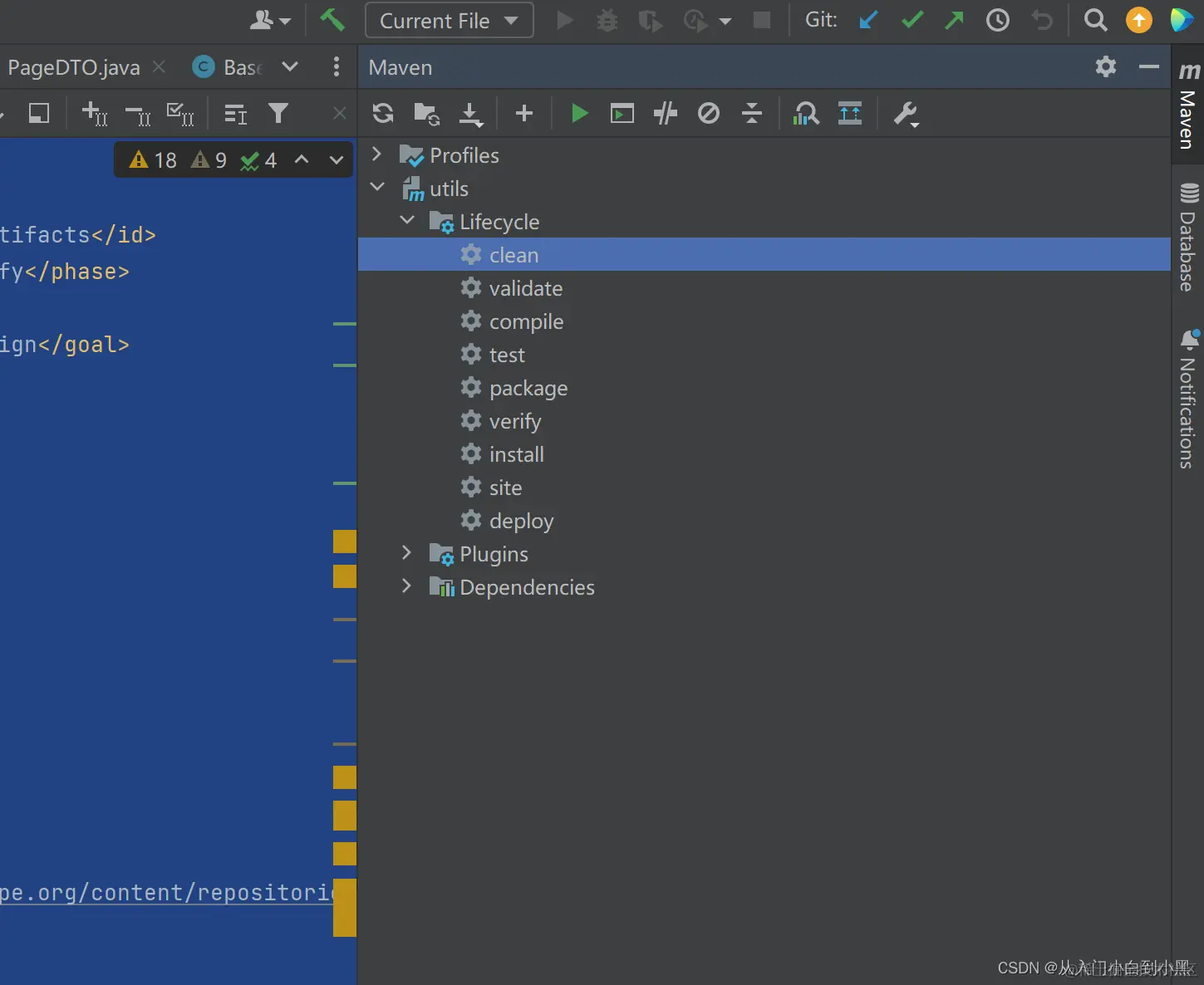1204x985 pixels.
Task: Open the Current File run configuration dropdown
Action: (x=449, y=21)
